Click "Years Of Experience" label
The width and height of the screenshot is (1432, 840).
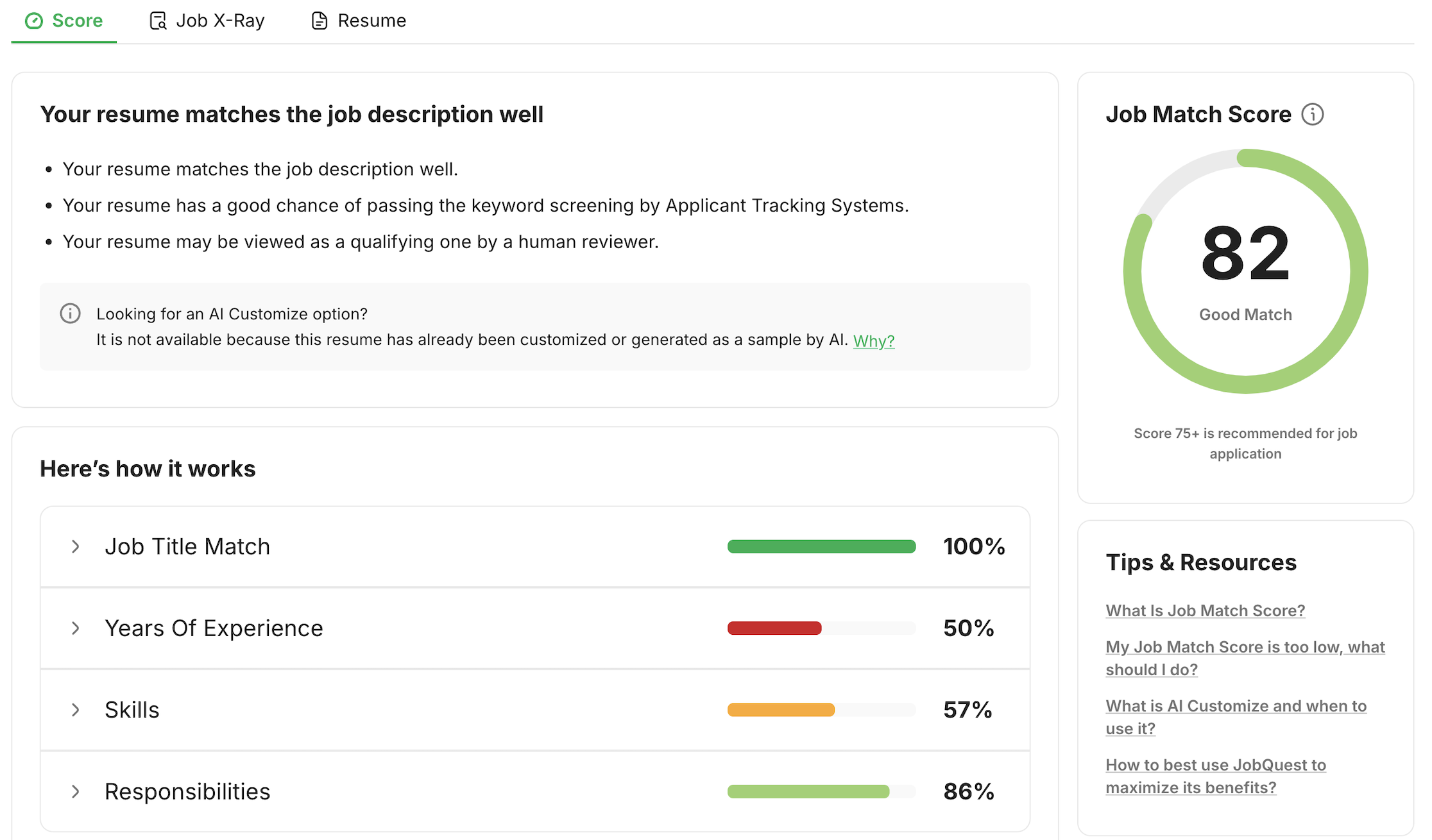[x=214, y=628]
